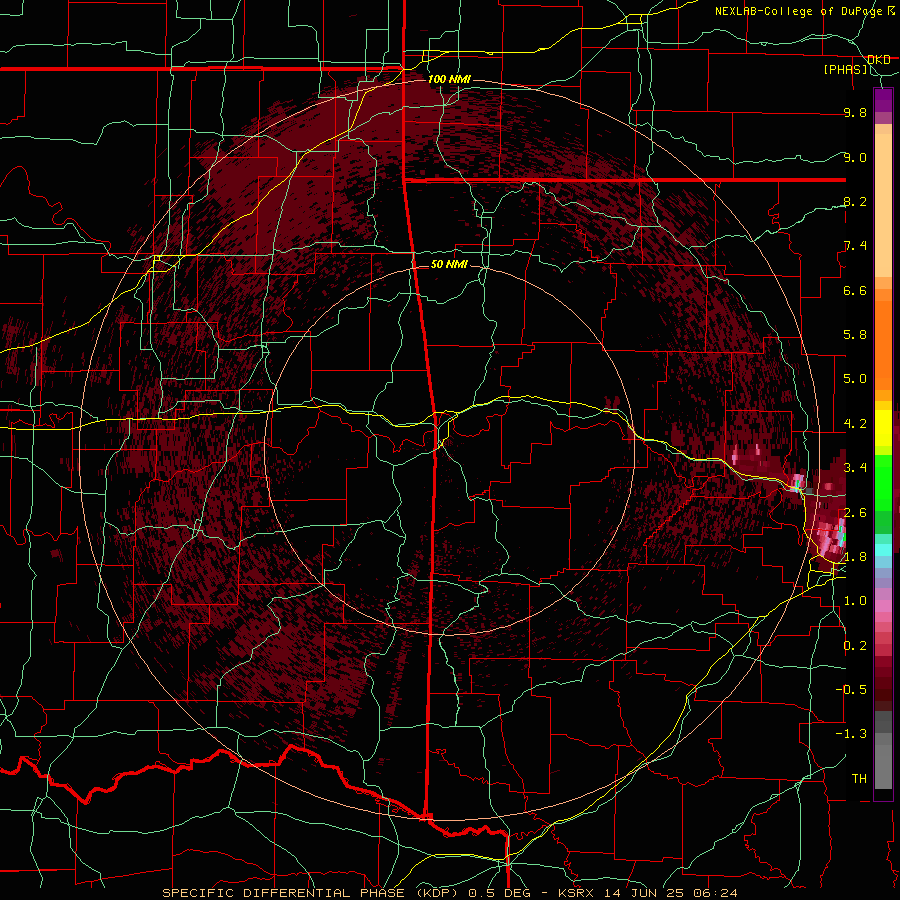Click the DKD product label
The width and height of the screenshot is (900, 900).
[x=879, y=60]
